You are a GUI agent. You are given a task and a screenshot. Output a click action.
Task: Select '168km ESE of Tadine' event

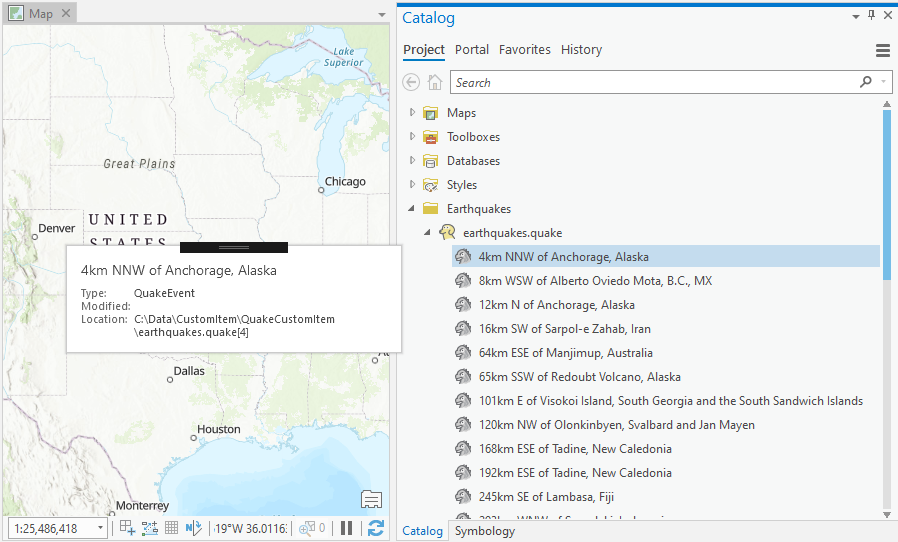click(x=575, y=449)
